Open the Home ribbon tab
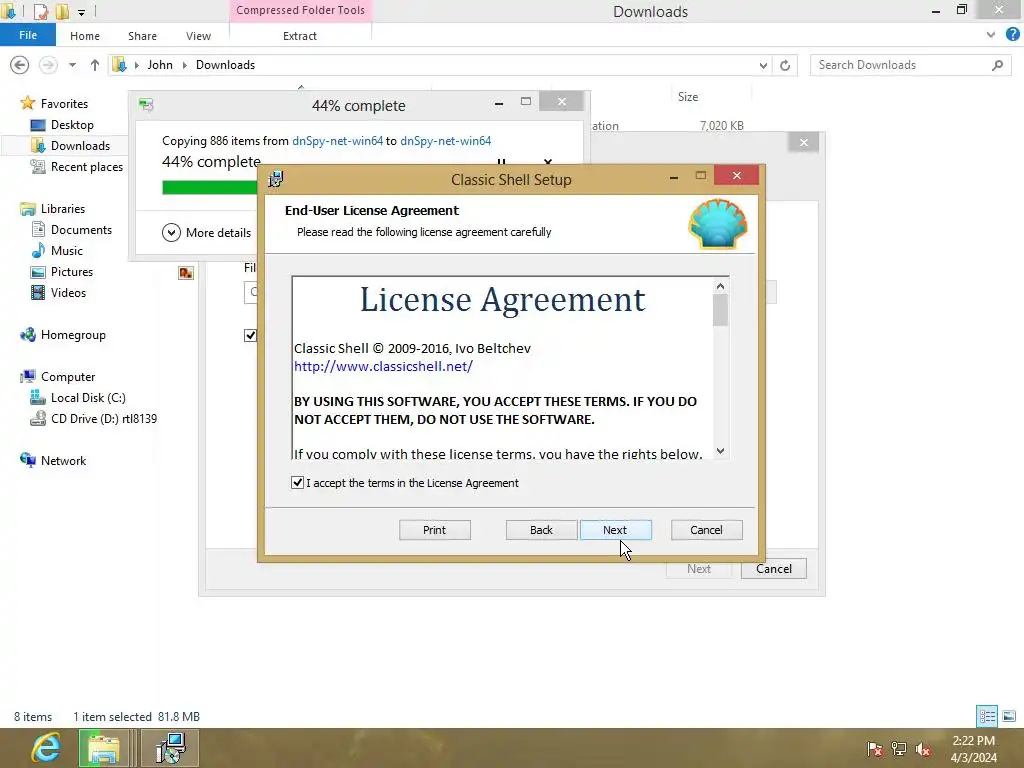Viewport: 1024px width, 768px height. (x=85, y=36)
